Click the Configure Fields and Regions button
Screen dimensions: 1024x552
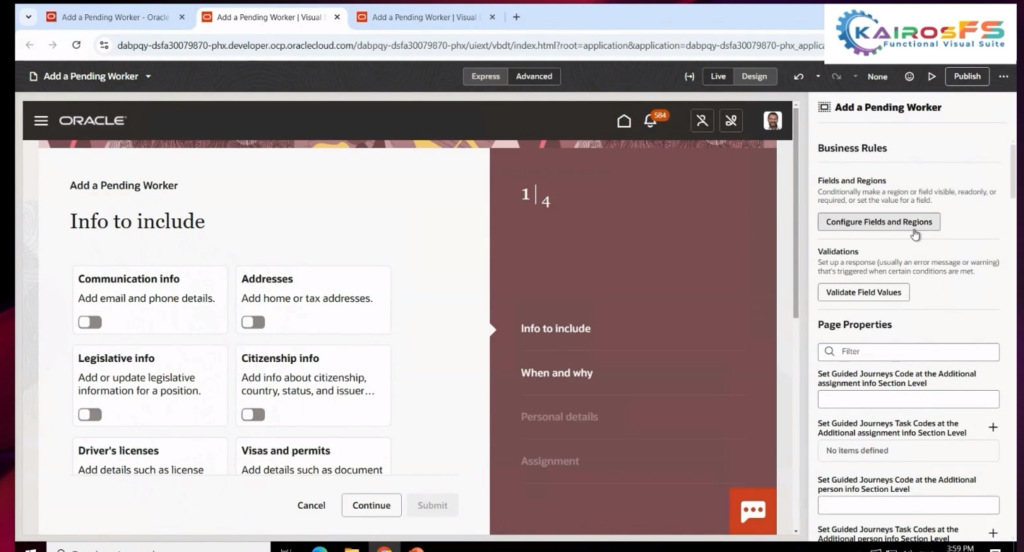[x=878, y=222]
